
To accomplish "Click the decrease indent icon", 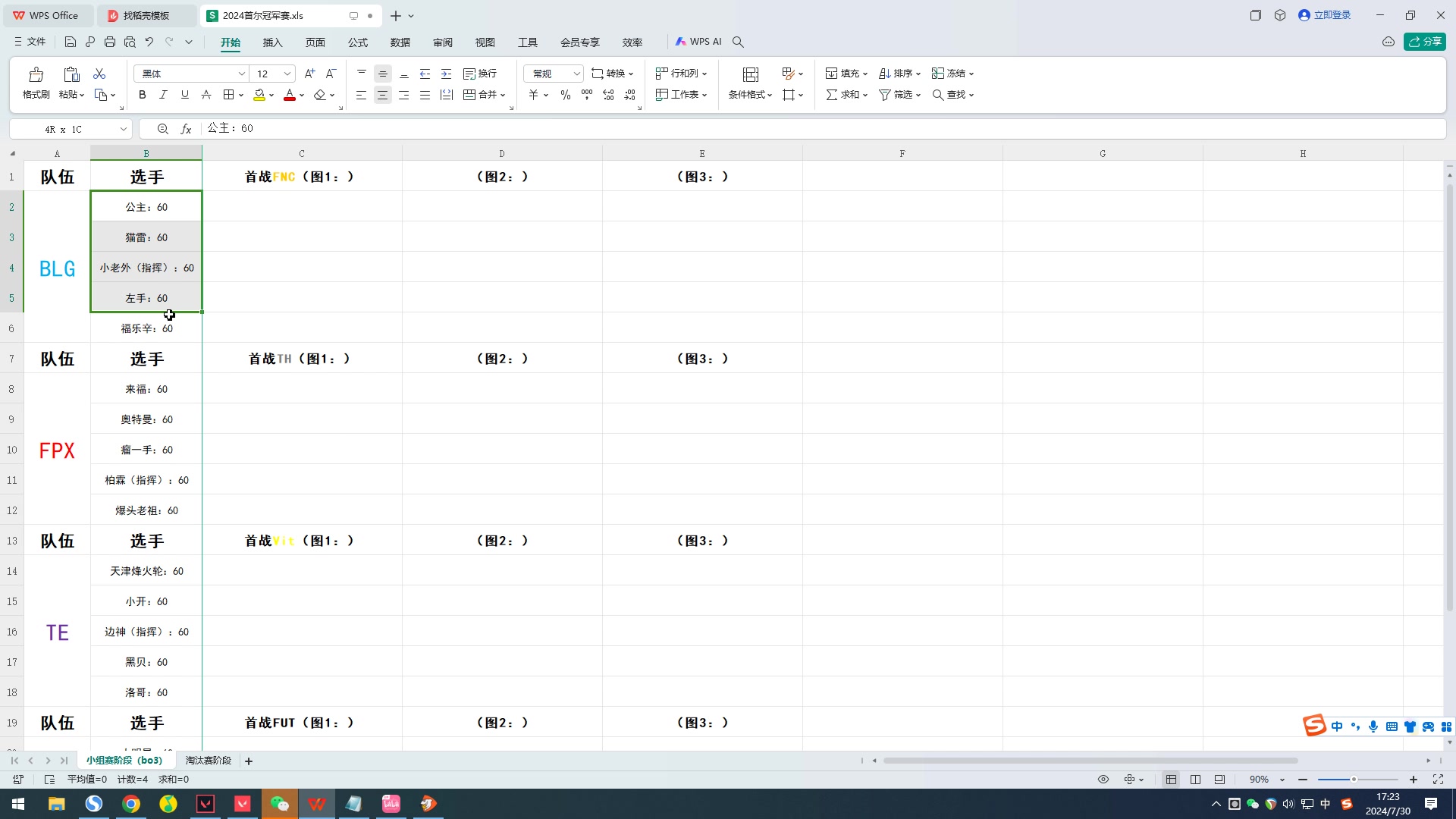I will (425, 74).
